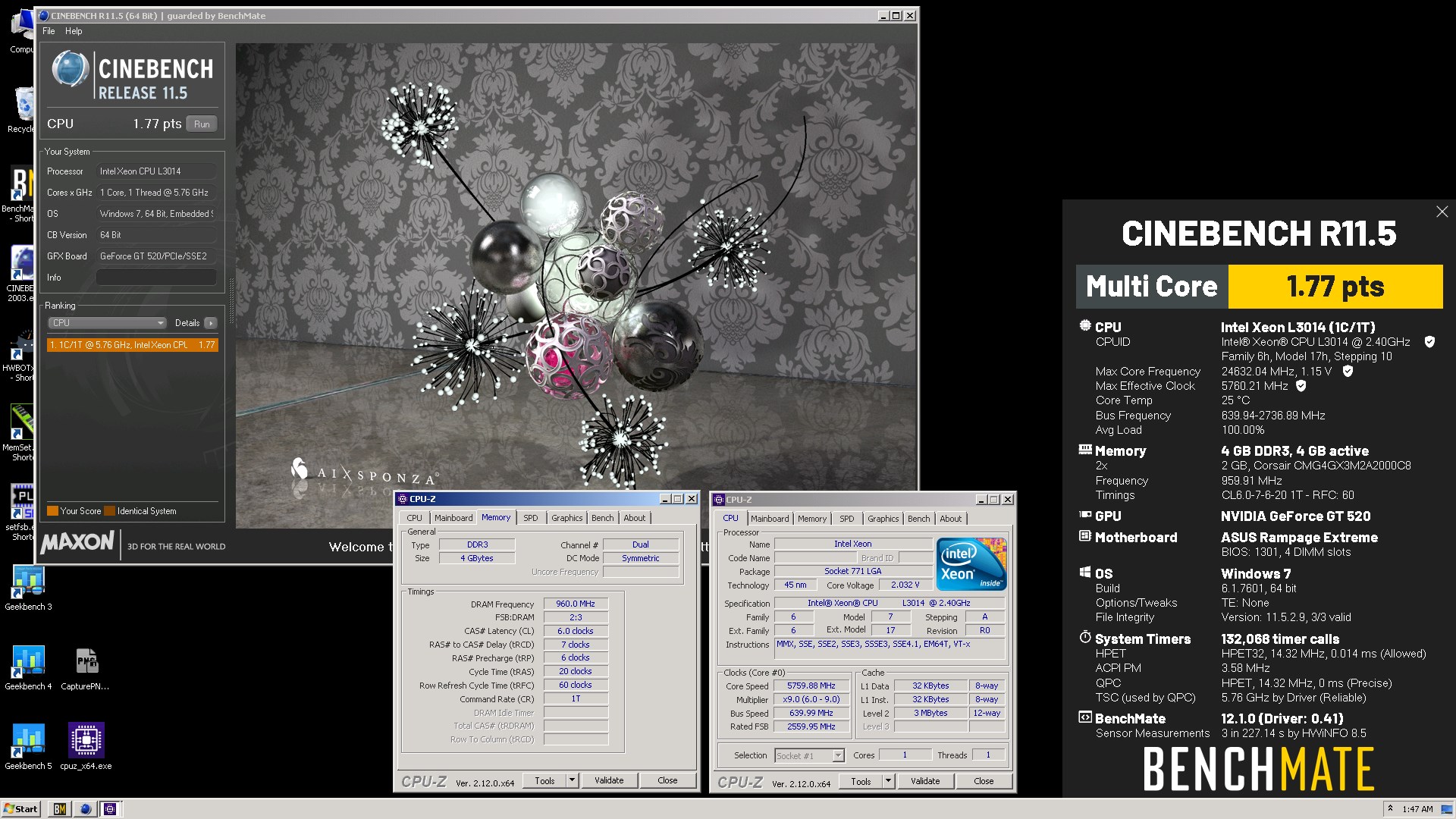Click the Ranking Details arrow button
This screenshot has height=819, width=1456.
211,323
